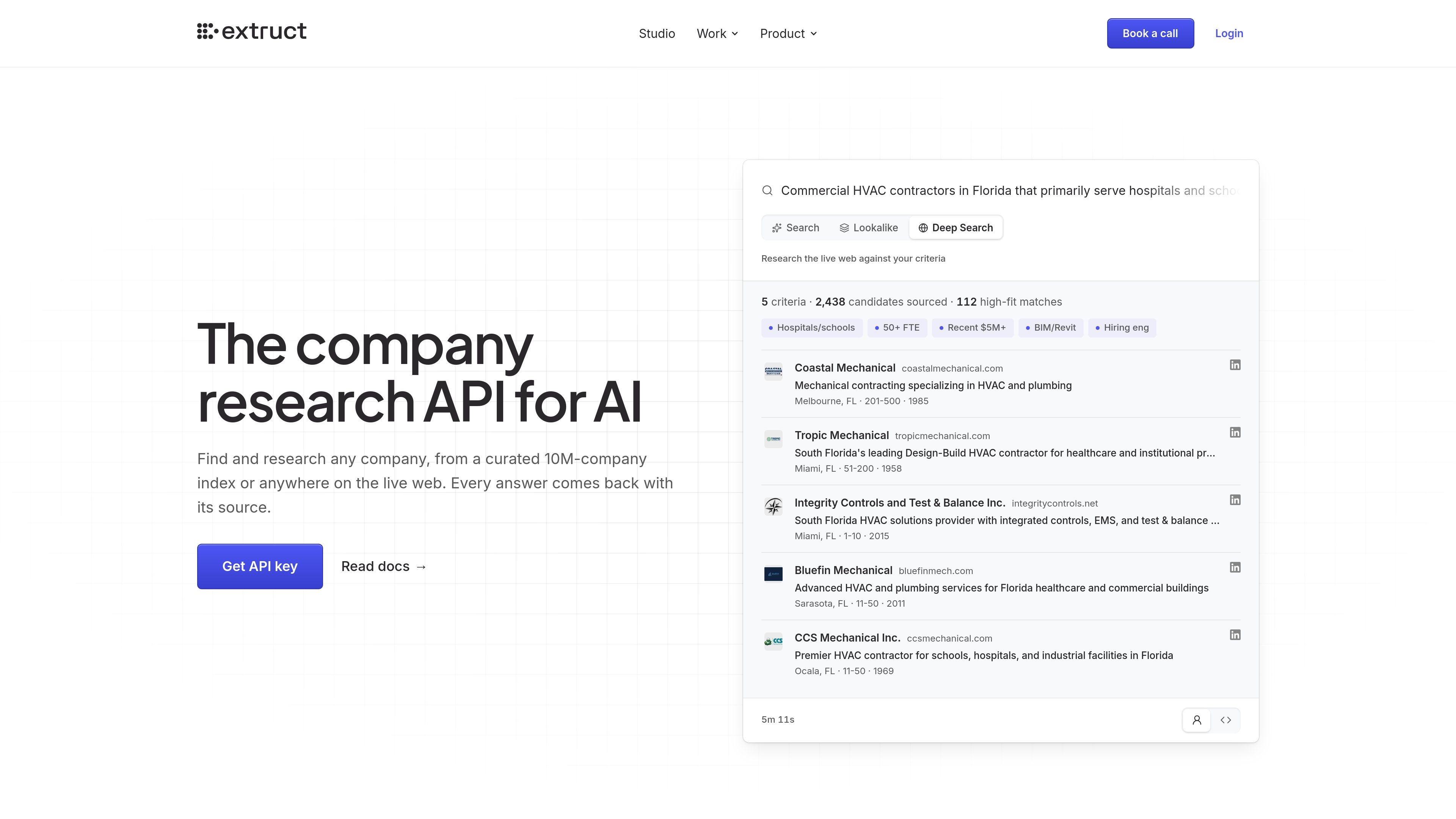
Task: Click the ccsmechanical.com domain
Action: [949, 638]
